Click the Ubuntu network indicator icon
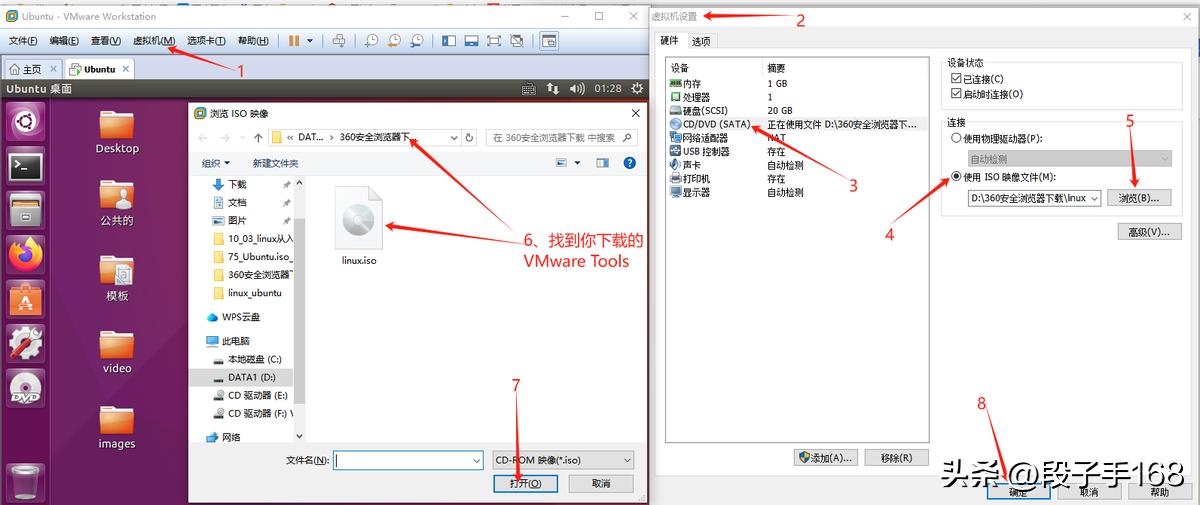The width and height of the screenshot is (1200, 505). click(554, 89)
